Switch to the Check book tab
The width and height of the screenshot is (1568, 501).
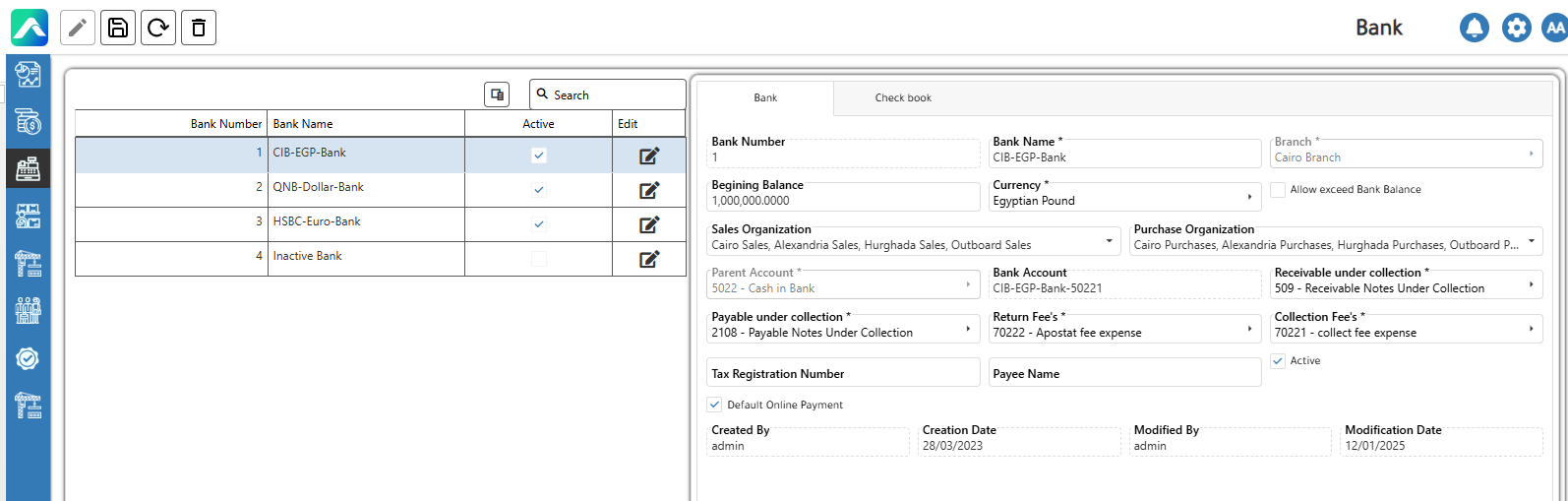point(903,98)
